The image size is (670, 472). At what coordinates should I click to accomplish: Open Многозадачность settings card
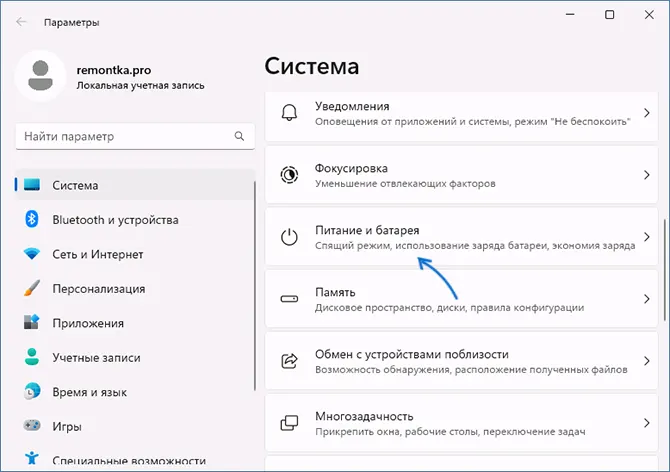(461, 423)
